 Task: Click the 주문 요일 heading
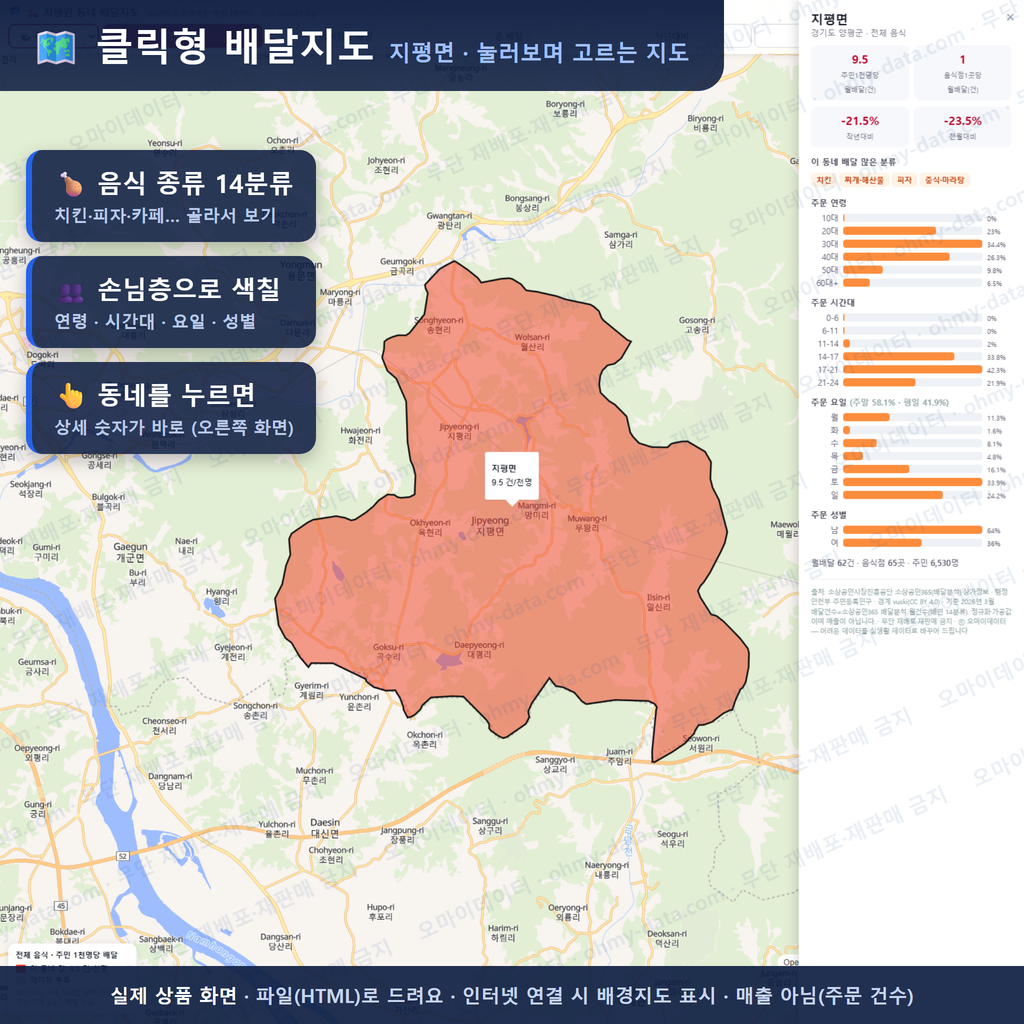tap(829, 402)
